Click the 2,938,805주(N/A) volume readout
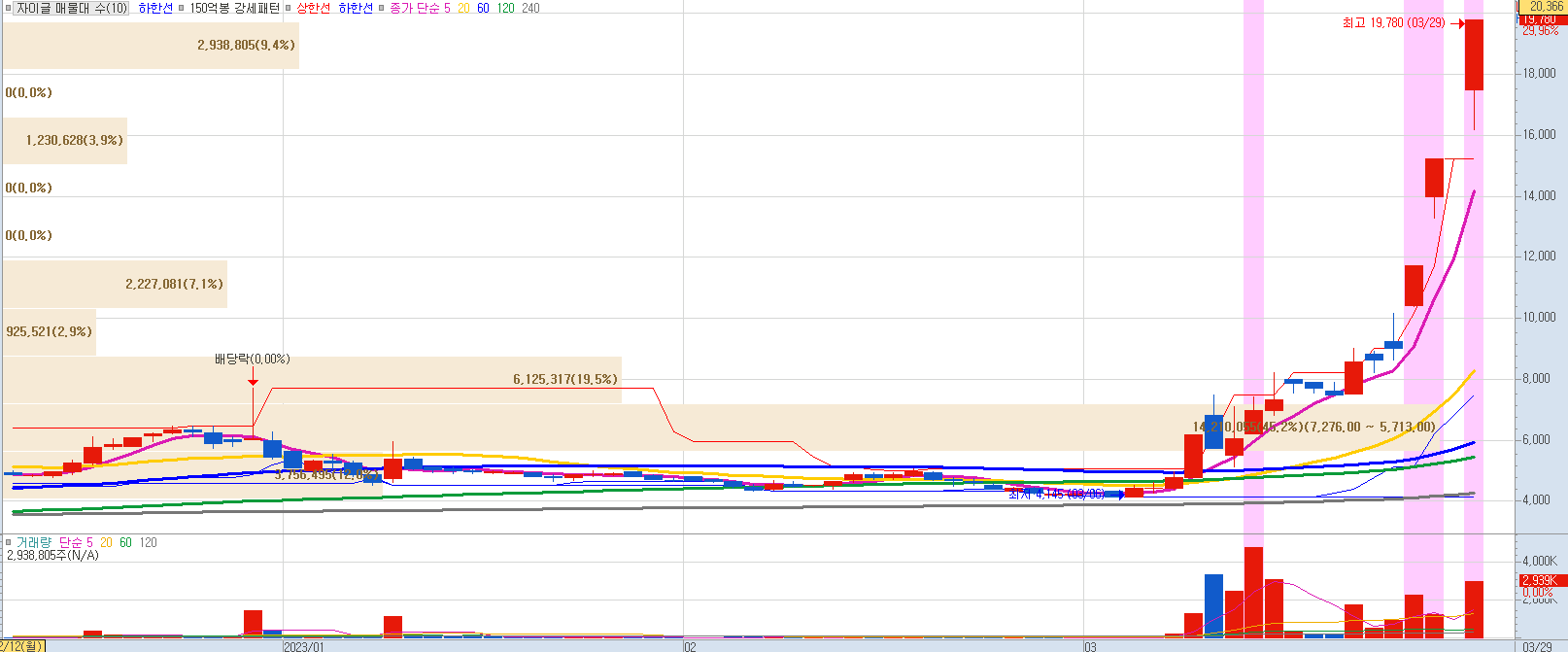 [52, 556]
